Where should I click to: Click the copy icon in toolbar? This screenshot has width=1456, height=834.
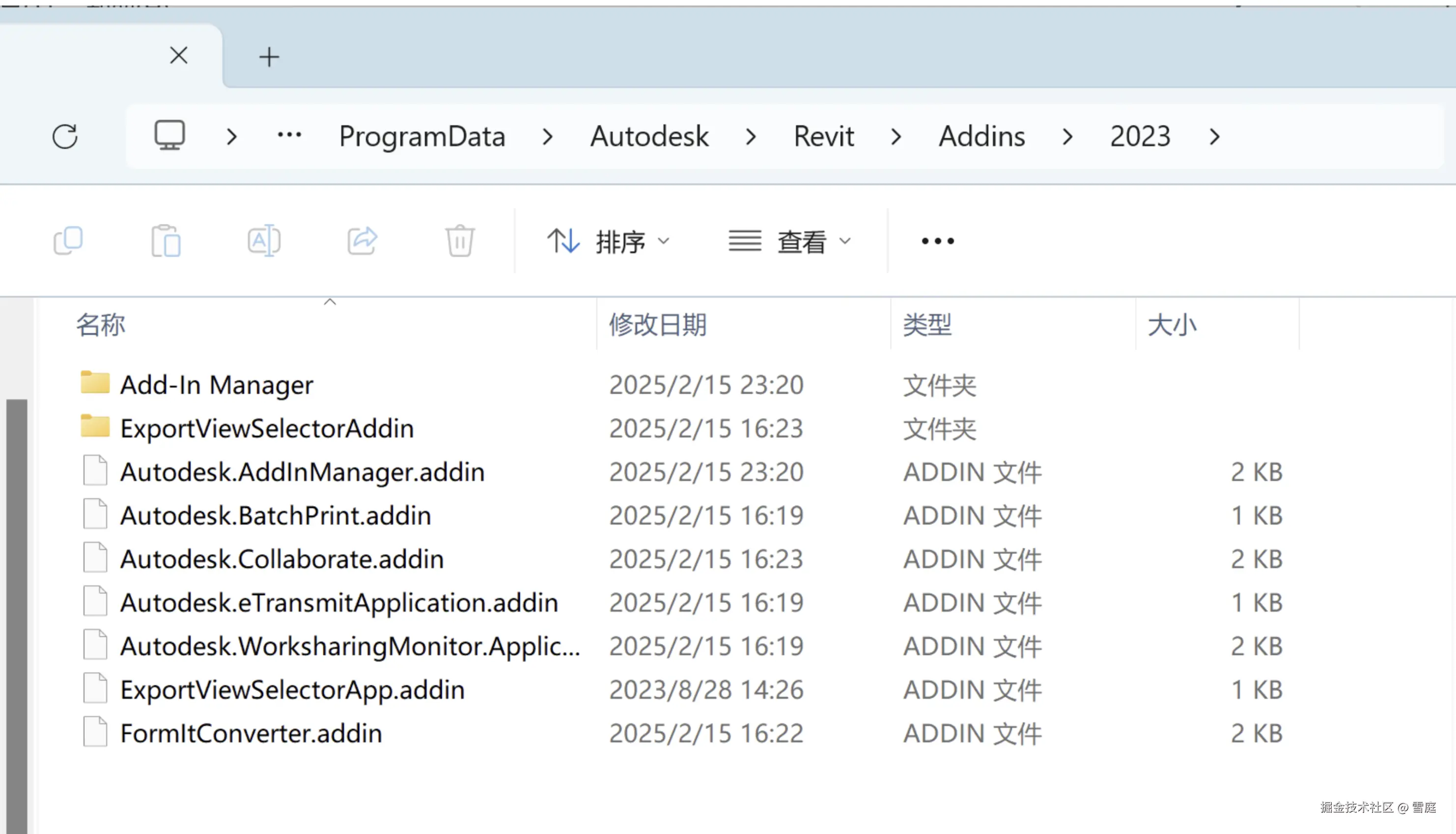coord(68,241)
